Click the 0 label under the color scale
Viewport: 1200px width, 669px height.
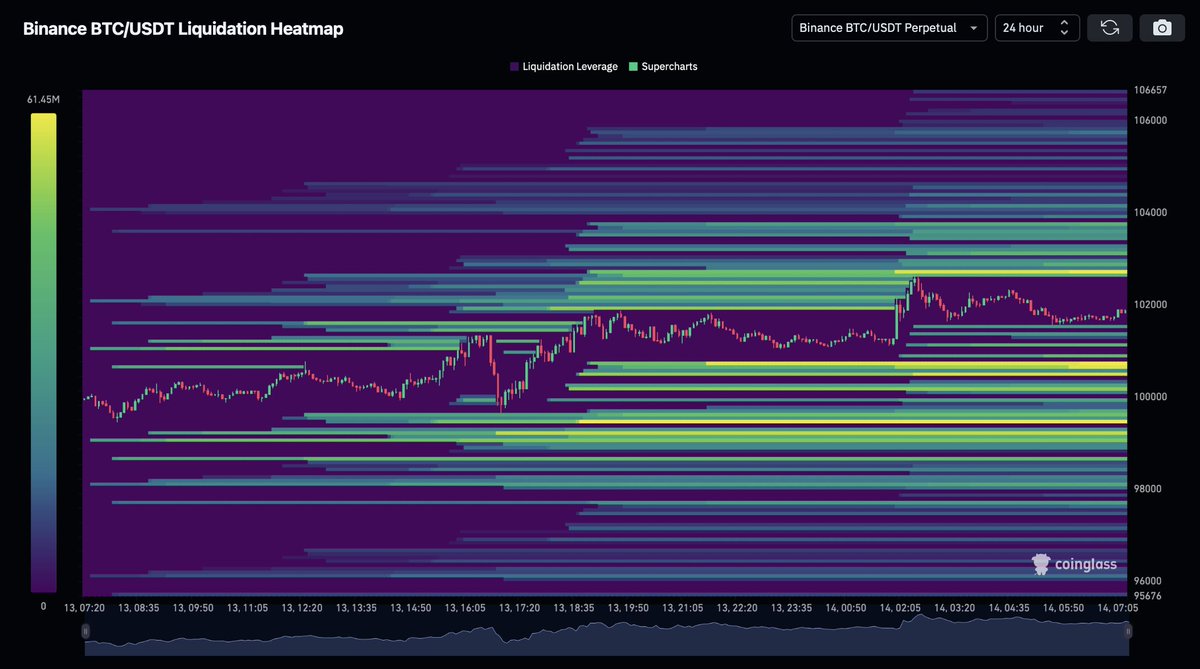(x=43, y=606)
